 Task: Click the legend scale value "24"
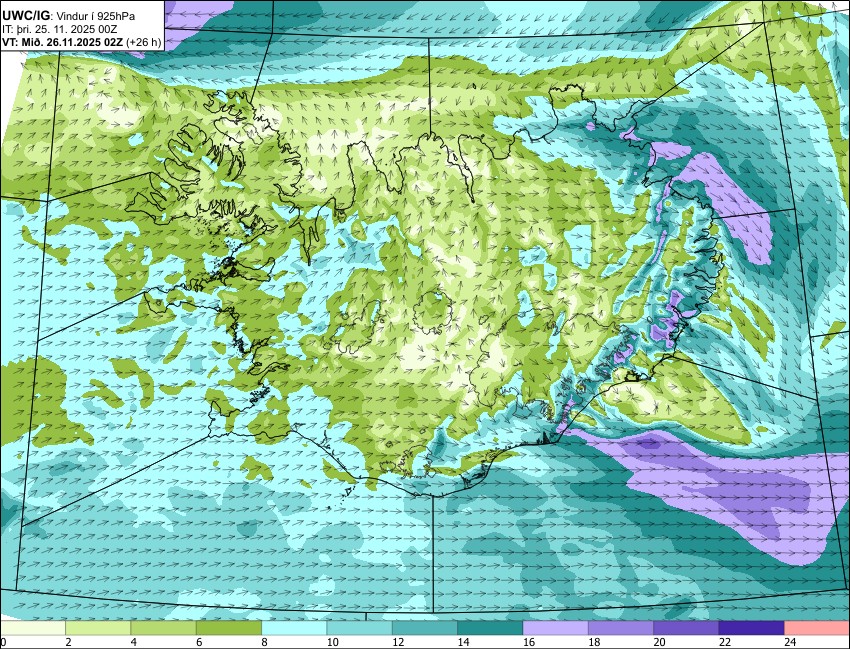790,642
